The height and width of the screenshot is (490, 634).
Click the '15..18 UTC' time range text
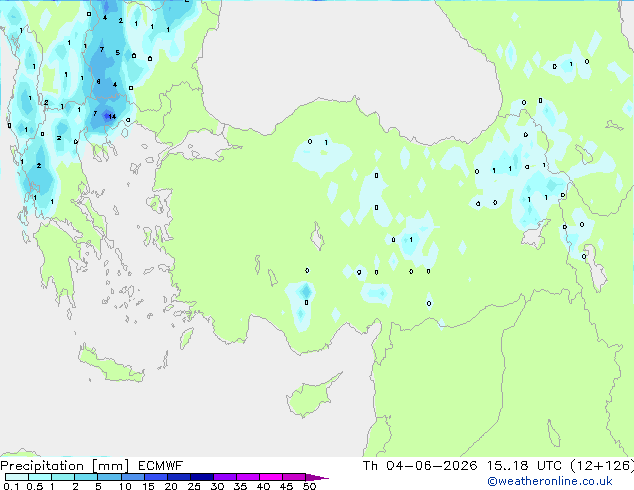click(524, 466)
